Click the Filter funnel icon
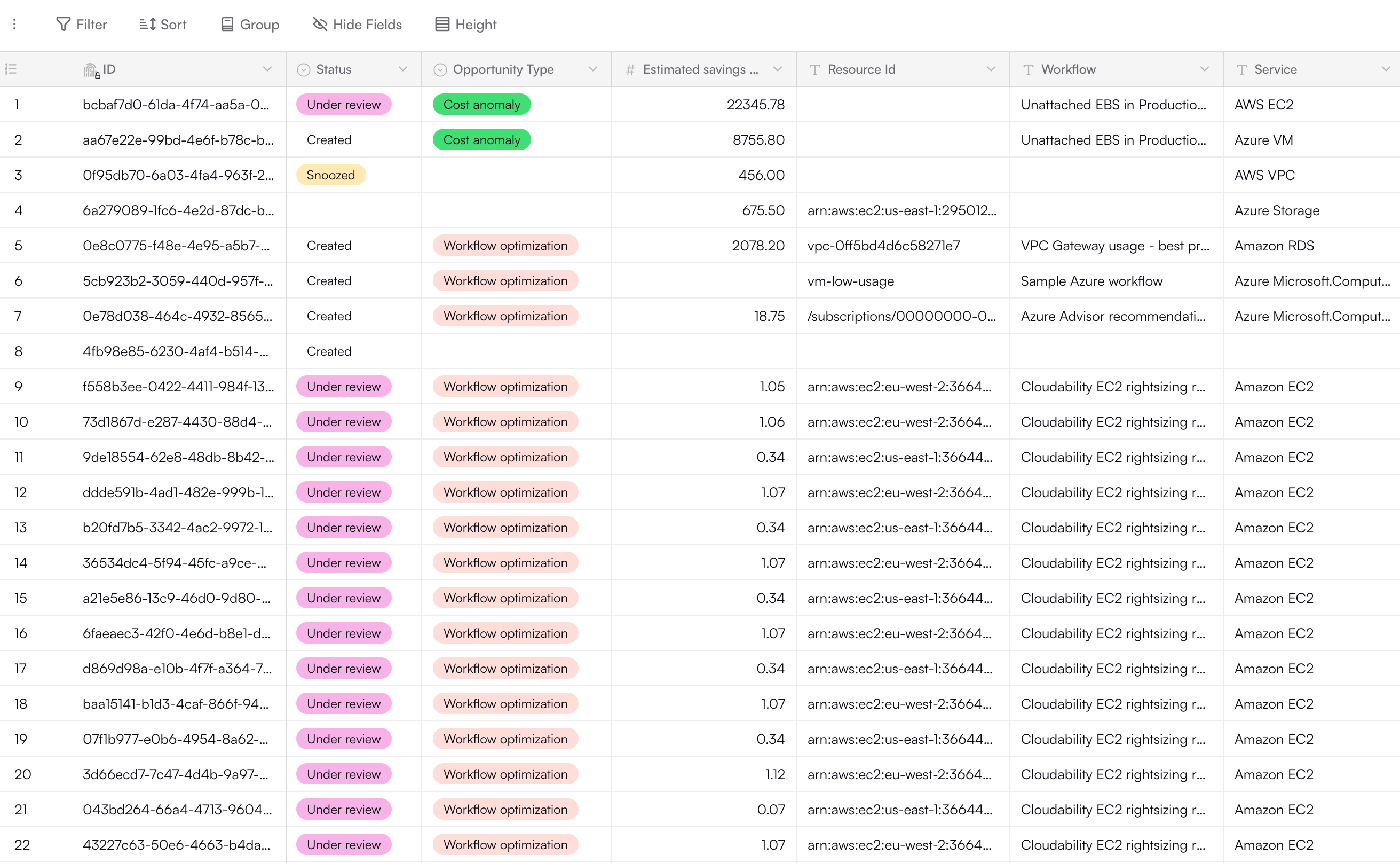This screenshot has height=863, width=1400. point(64,25)
